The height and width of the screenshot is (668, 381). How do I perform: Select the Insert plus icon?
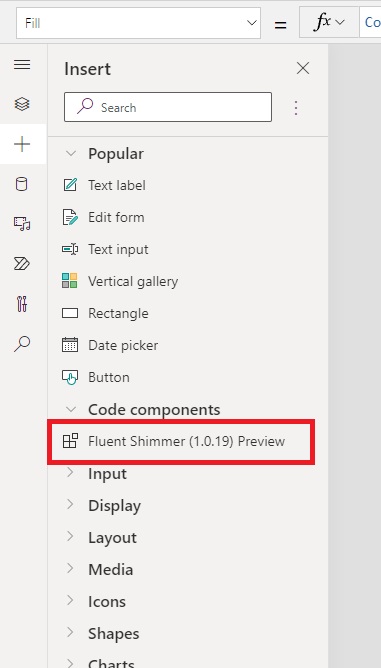pyautogui.click(x=22, y=144)
